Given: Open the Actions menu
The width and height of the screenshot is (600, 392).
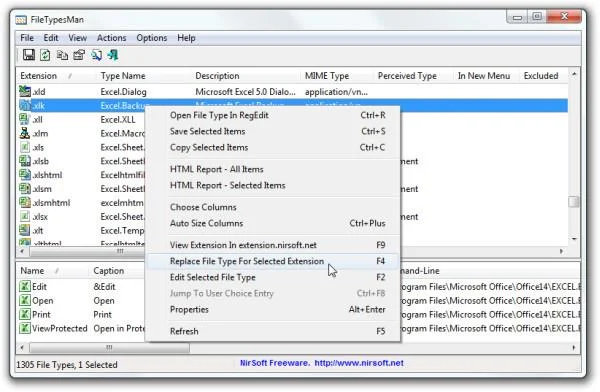Looking at the screenshot, I should click(x=111, y=38).
